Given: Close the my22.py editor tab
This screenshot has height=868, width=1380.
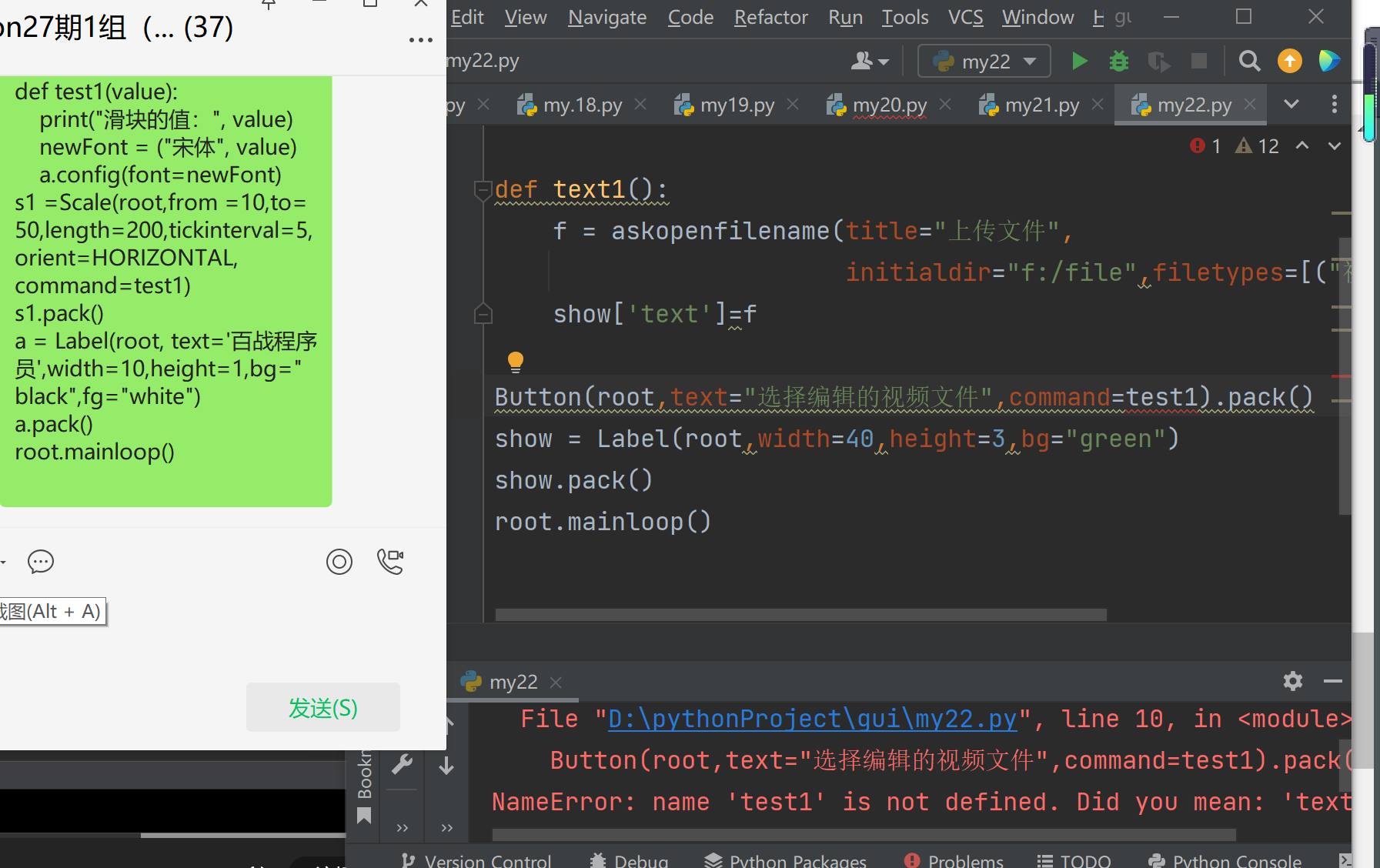Looking at the screenshot, I should pyautogui.click(x=1250, y=104).
